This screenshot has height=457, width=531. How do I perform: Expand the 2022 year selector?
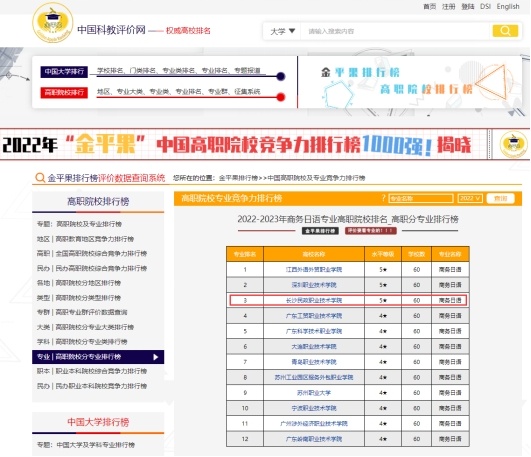point(470,198)
